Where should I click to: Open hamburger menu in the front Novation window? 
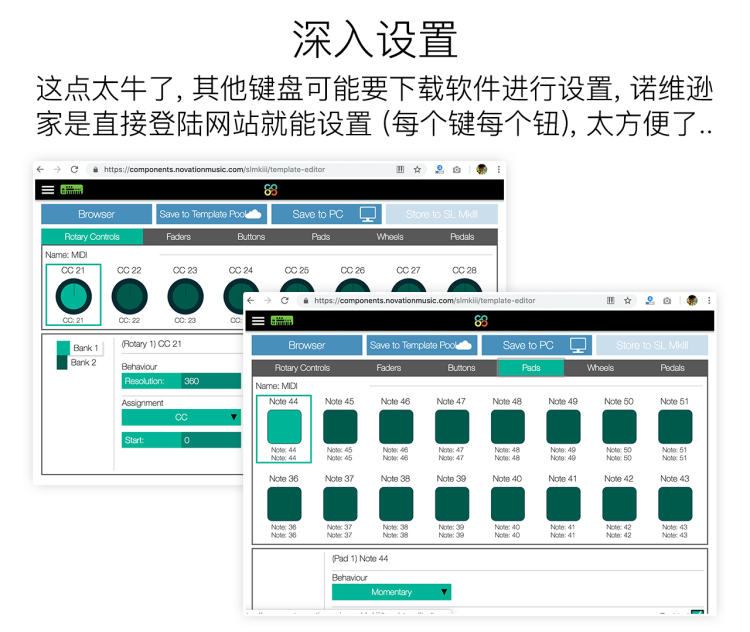tap(258, 321)
